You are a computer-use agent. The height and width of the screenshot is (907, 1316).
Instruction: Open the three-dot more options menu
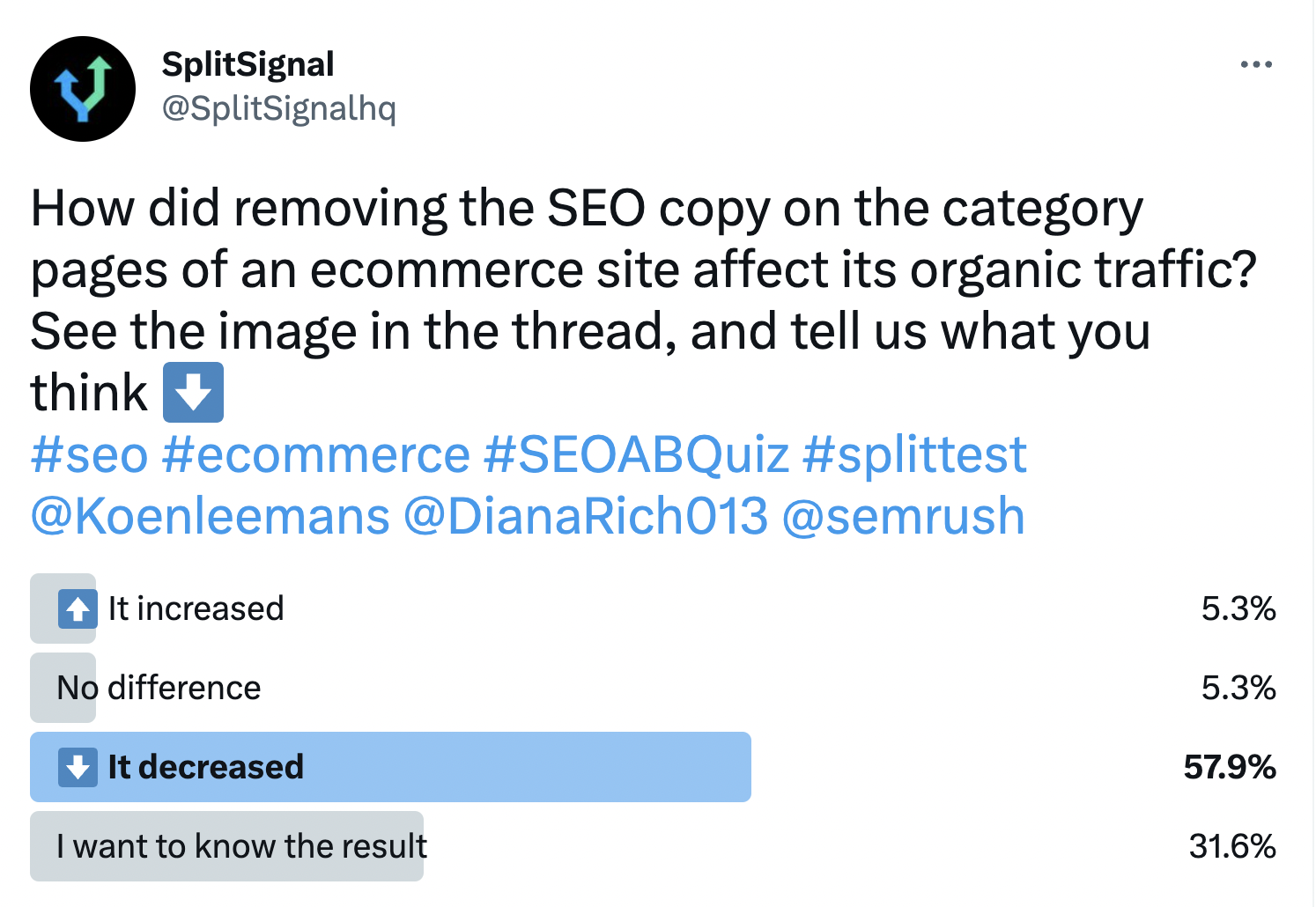click(x=1255, y=64)
